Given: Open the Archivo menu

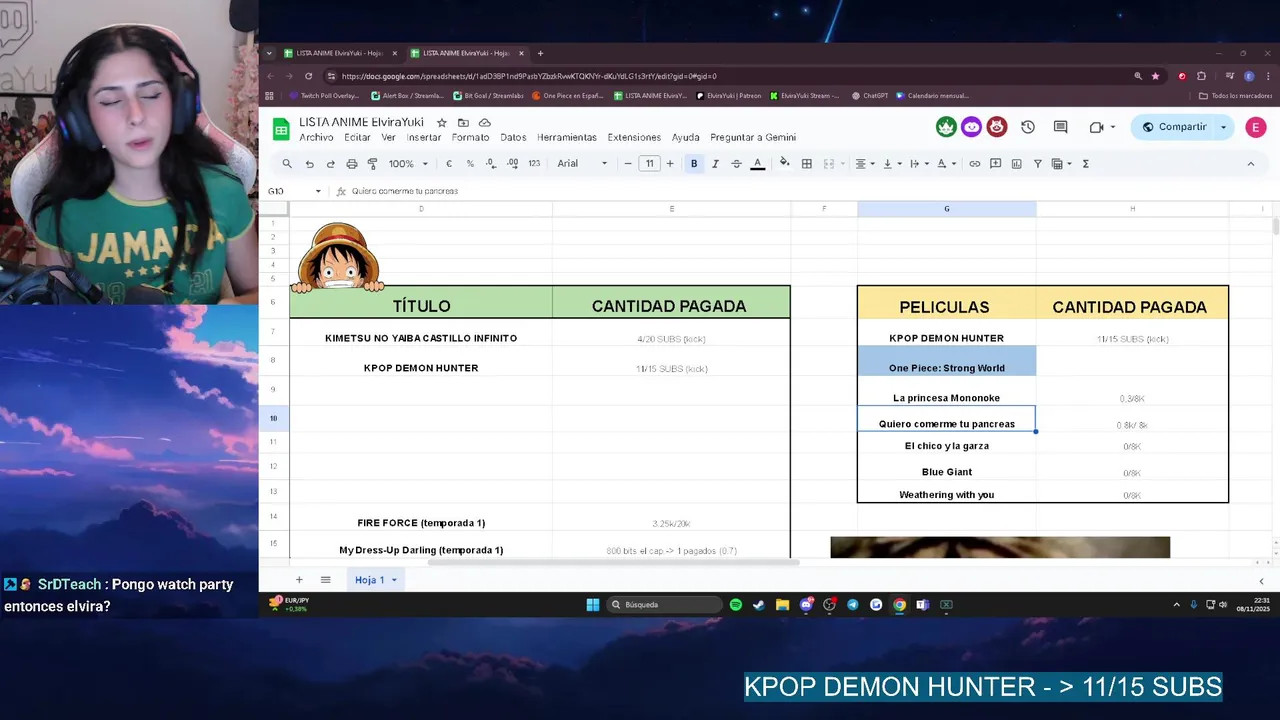Looking at the screenshot, I should tap(316, 138).
